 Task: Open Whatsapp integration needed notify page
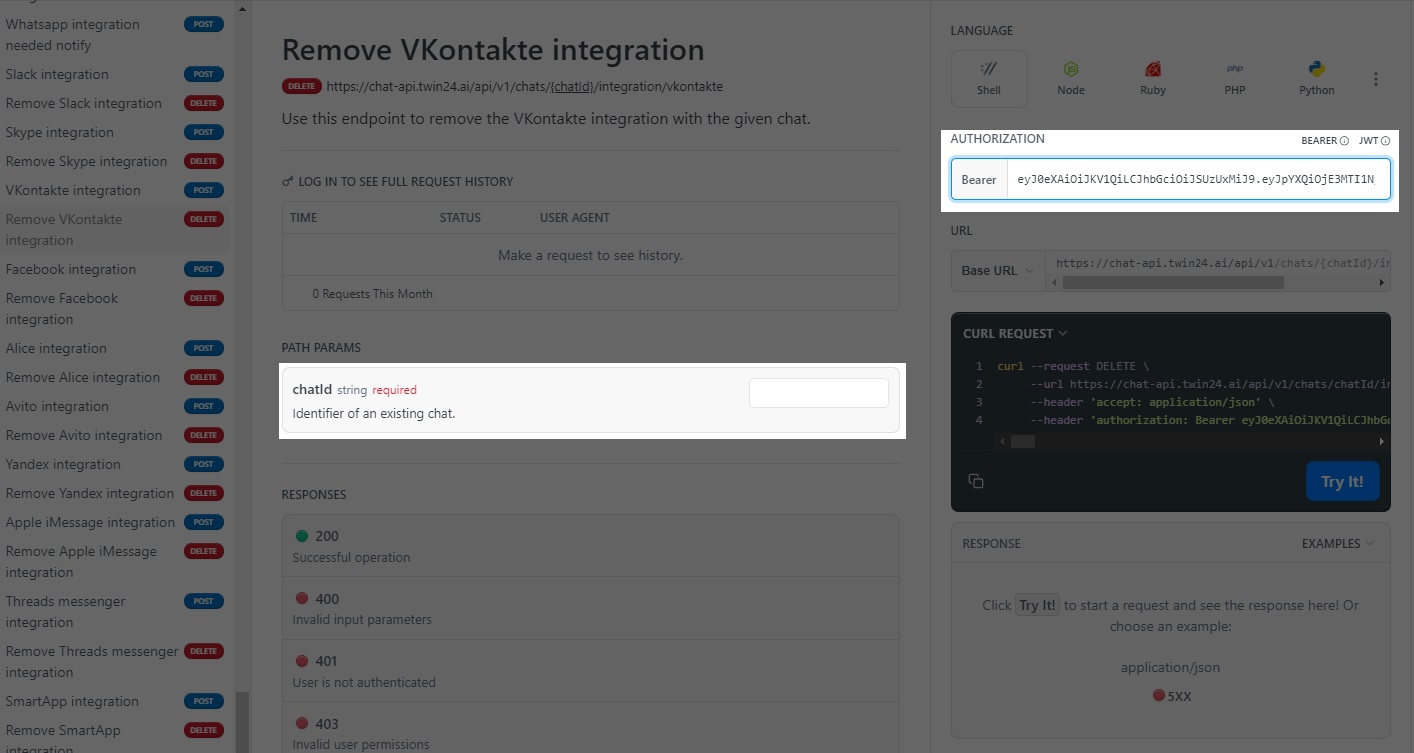pyautogui.click(x=115, y=34)
